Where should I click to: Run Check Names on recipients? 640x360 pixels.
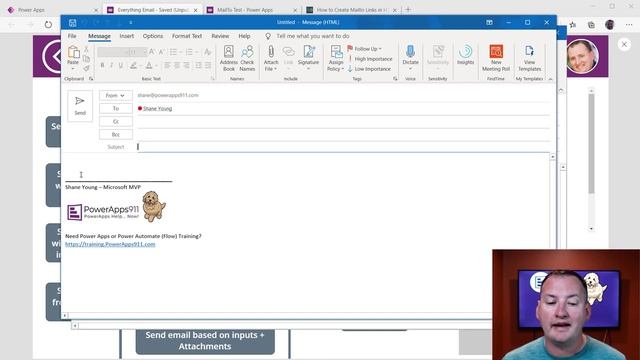247,58
